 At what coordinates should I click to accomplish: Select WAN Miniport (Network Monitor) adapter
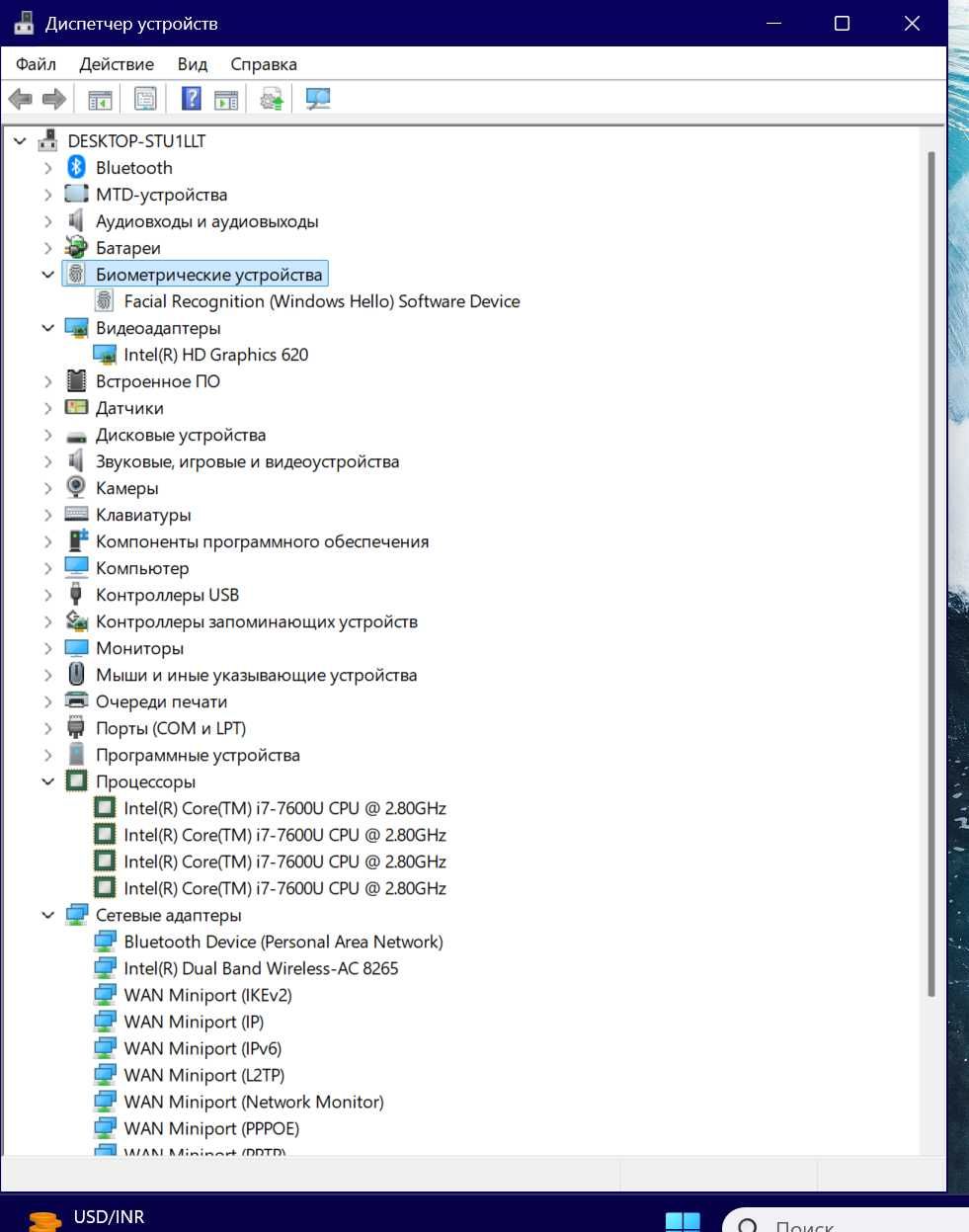(x=254, y=1102)
